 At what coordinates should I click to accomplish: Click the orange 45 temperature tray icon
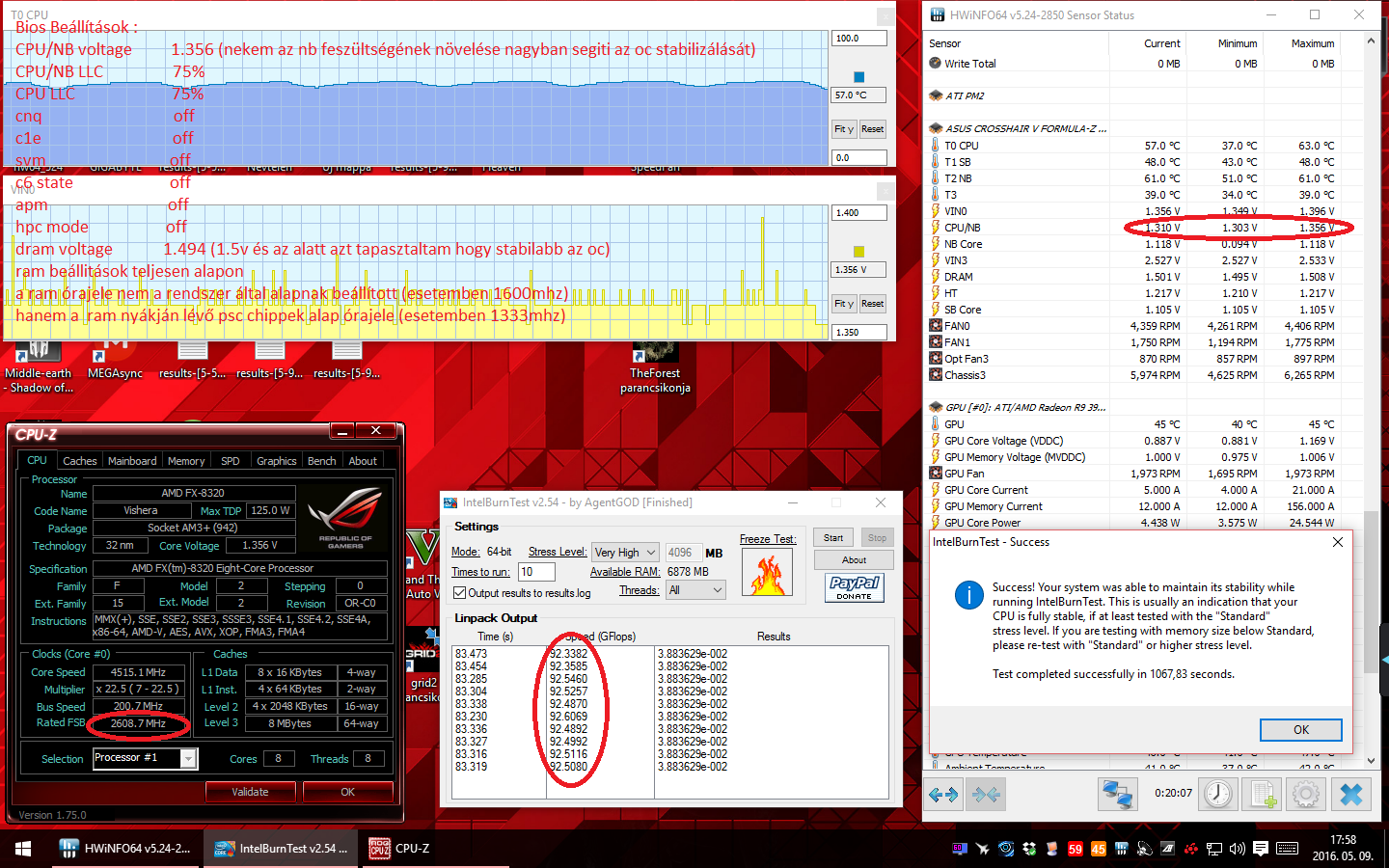pyautogui.click(x=1099, y=849)
